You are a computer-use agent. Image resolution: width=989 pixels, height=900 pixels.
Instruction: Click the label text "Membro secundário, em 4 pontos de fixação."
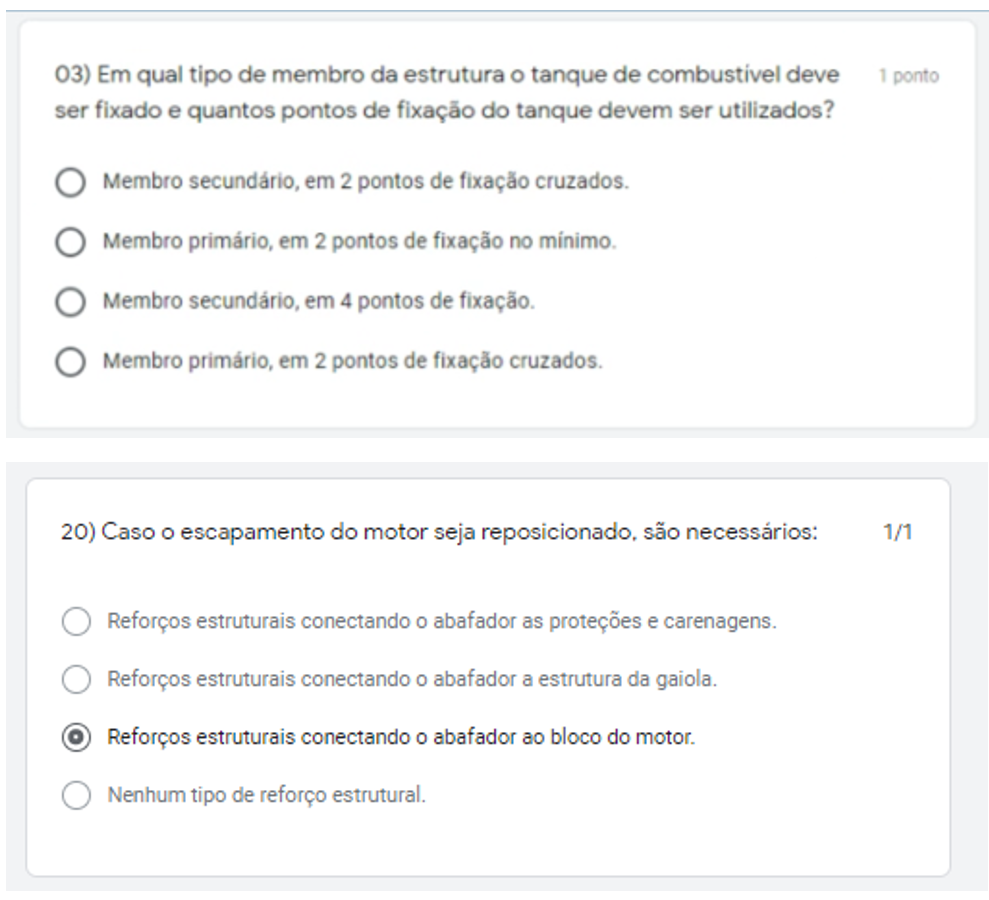click(319, 302)
